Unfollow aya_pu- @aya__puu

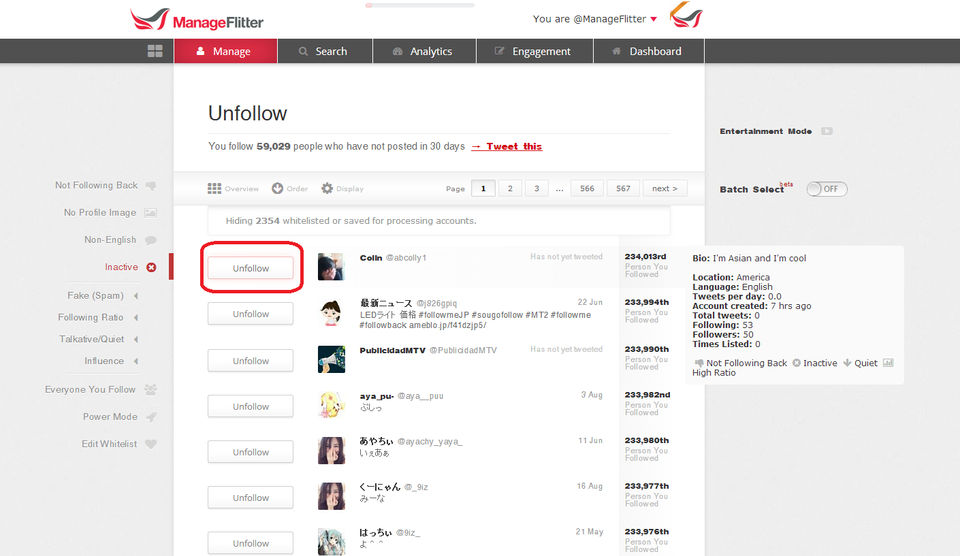(x=250, y=407)
